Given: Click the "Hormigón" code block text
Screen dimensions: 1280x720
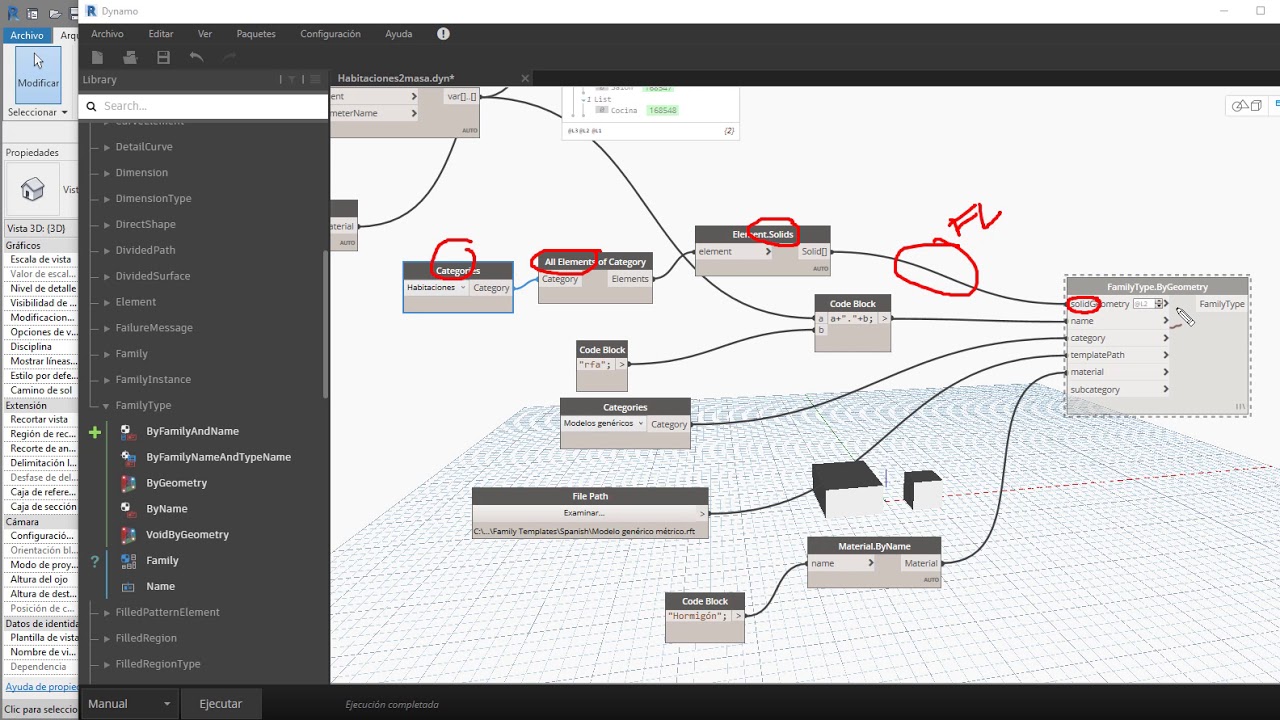Looking at the screenshot, I should coord(698,616).
